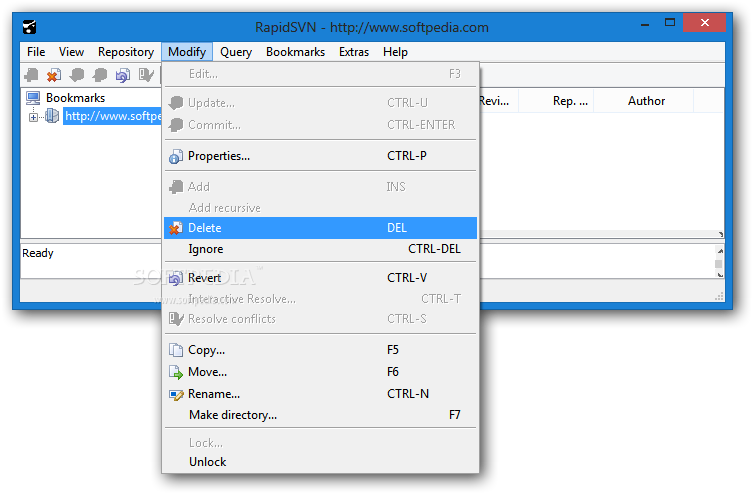
Task: Click the Revi... column header
Action: point(498,101)
